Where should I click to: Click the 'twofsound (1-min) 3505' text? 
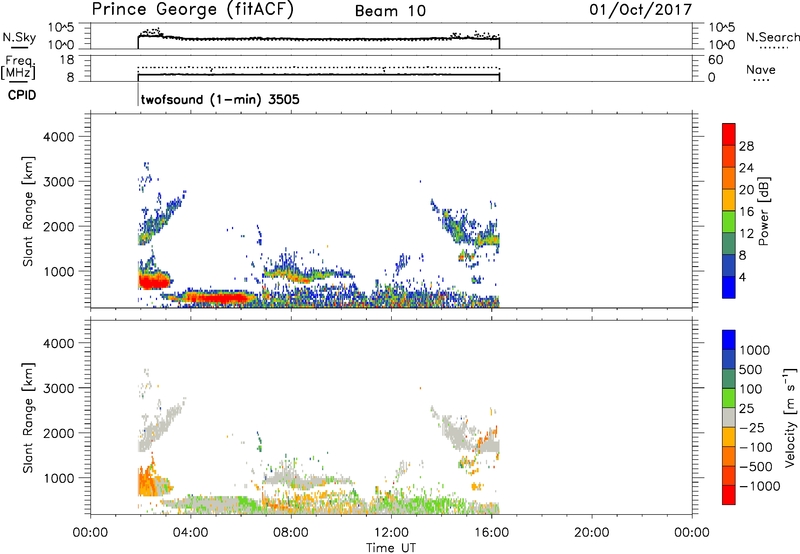click(x=220, y=99)
